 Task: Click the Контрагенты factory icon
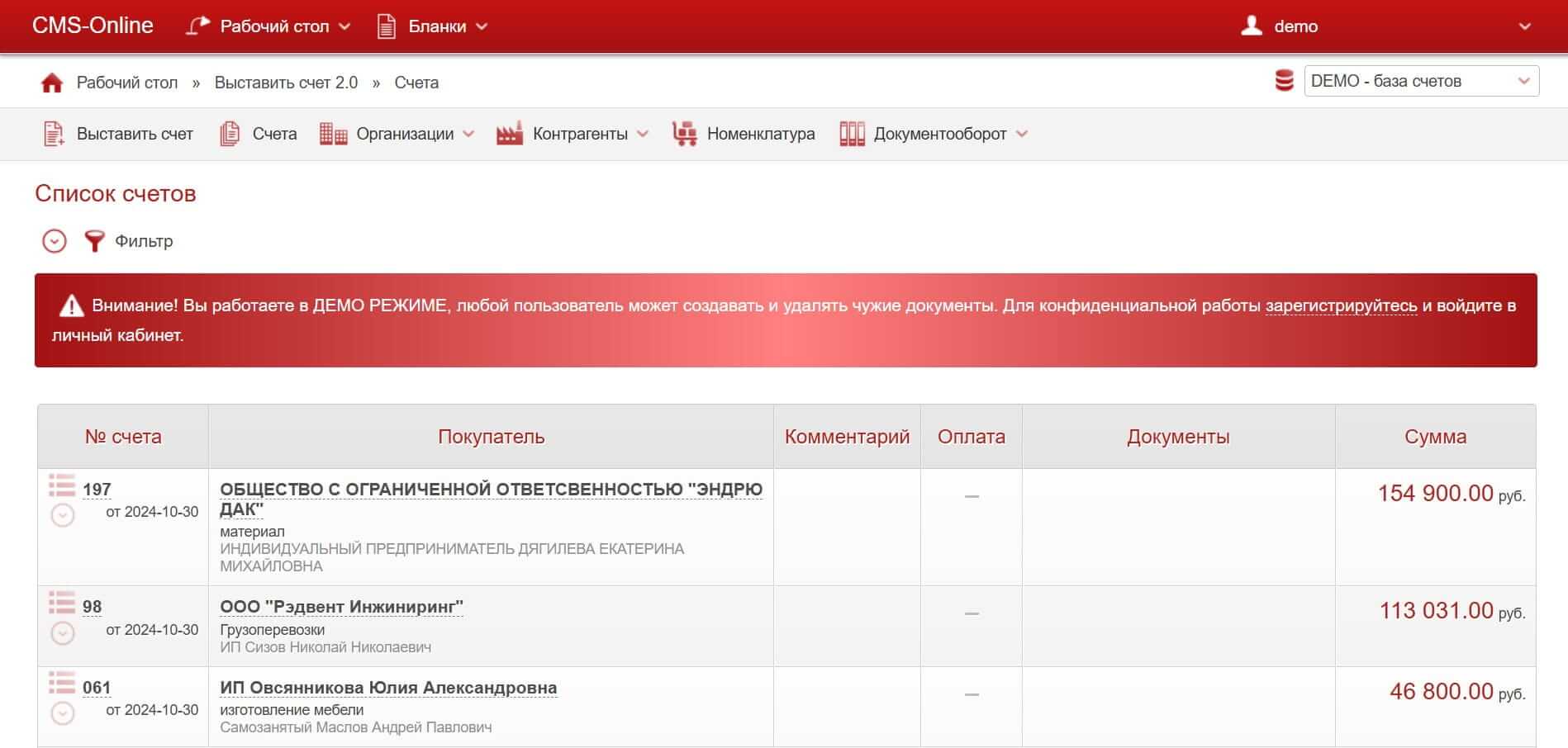(510, 134)
